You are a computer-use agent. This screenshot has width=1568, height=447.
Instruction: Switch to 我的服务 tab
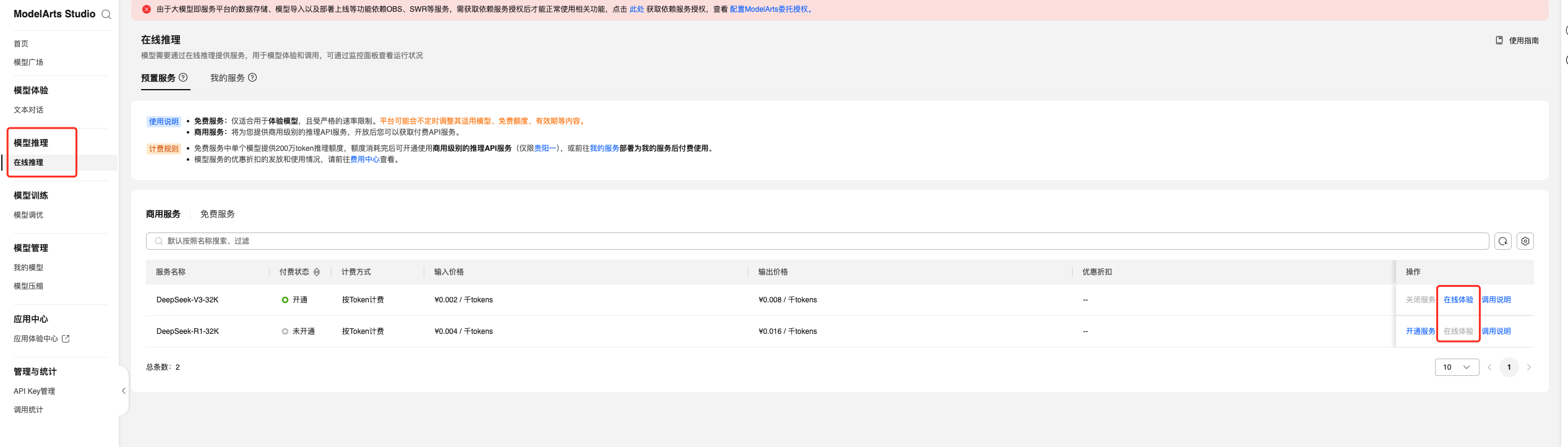click(228, 78)
